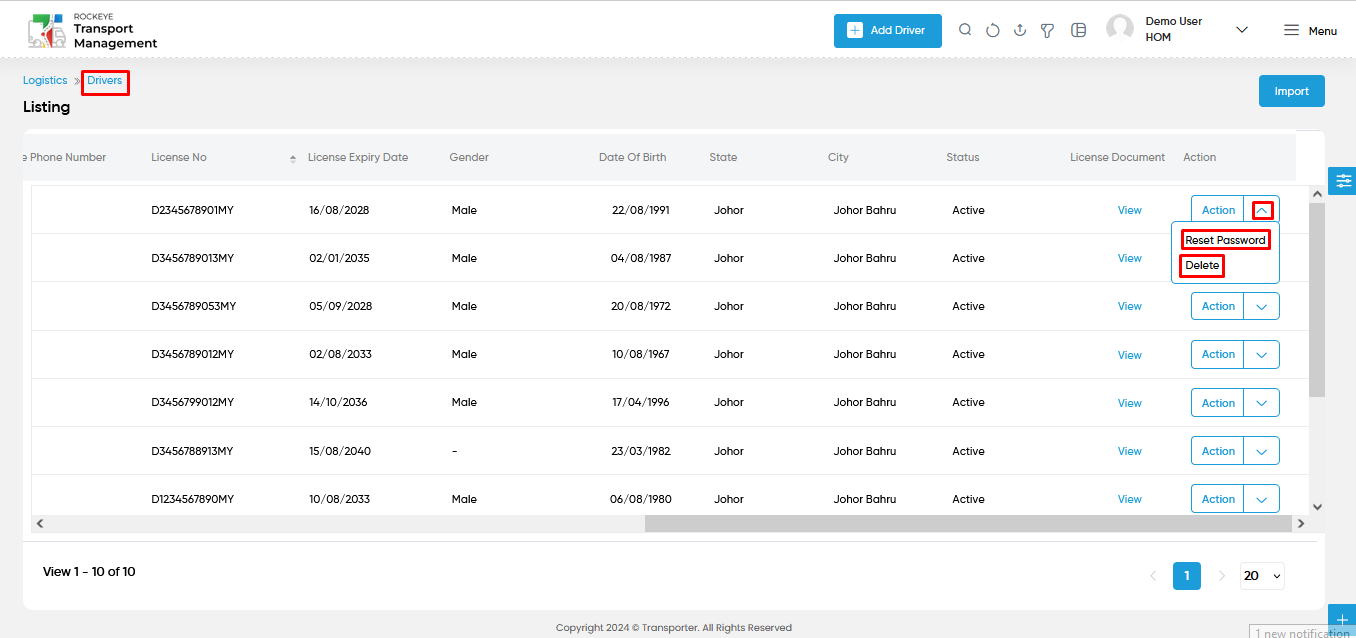Click the License Expiry Date column header
Viewport: 1356px width, 638px height.
tap(358, 157)
